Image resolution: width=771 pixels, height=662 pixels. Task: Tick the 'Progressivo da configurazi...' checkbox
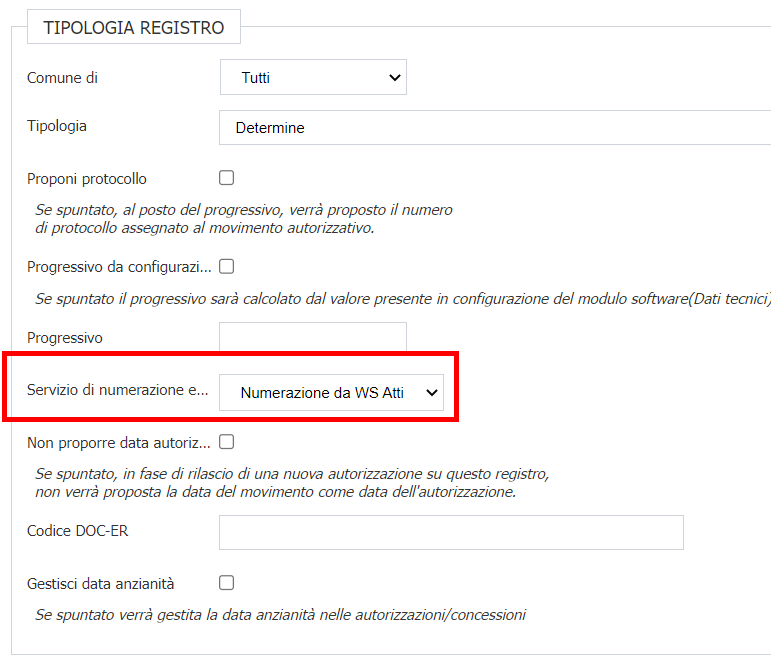tap(227, 266)
